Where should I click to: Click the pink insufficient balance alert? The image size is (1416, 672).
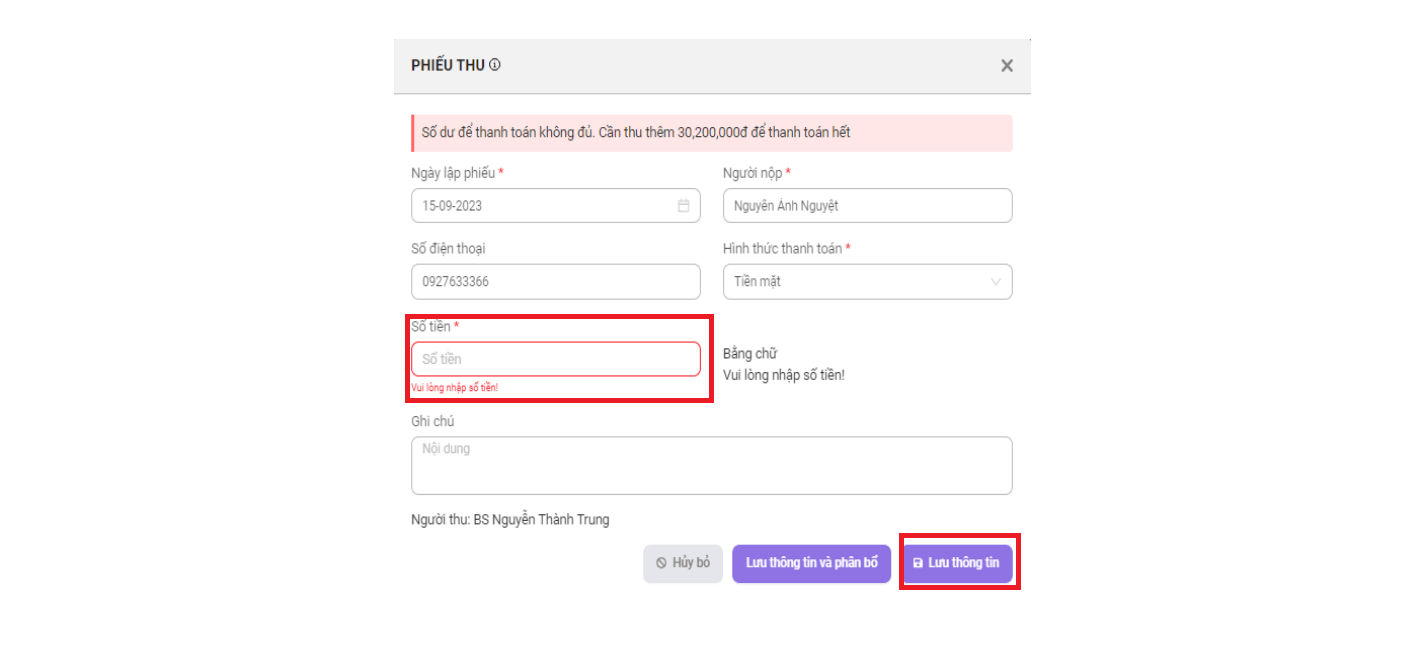712,133
